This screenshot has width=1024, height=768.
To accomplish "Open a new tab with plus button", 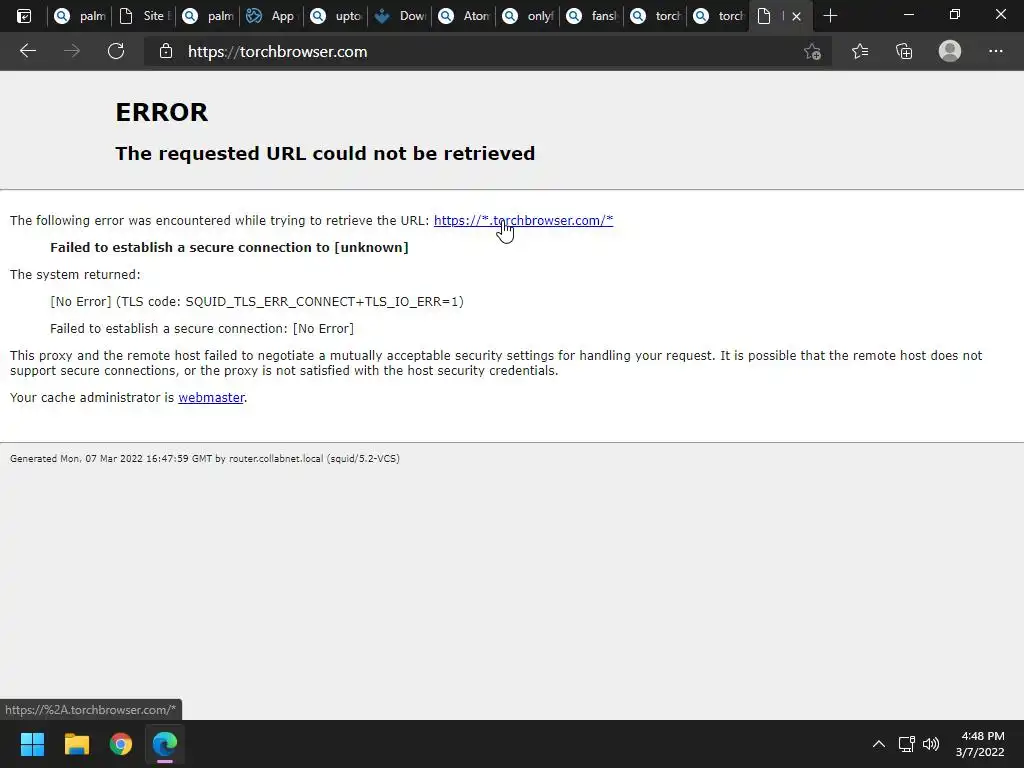I will tap(830, 16).
